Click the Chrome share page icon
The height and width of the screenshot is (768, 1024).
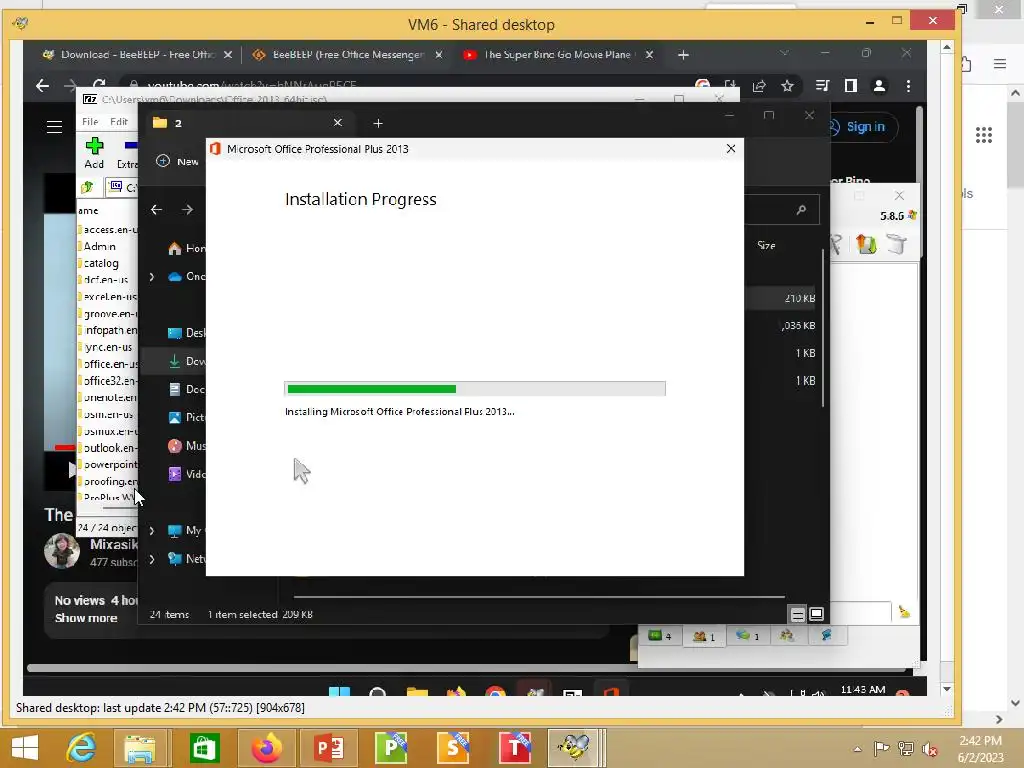pyautogui.click(x=759, y=86)
